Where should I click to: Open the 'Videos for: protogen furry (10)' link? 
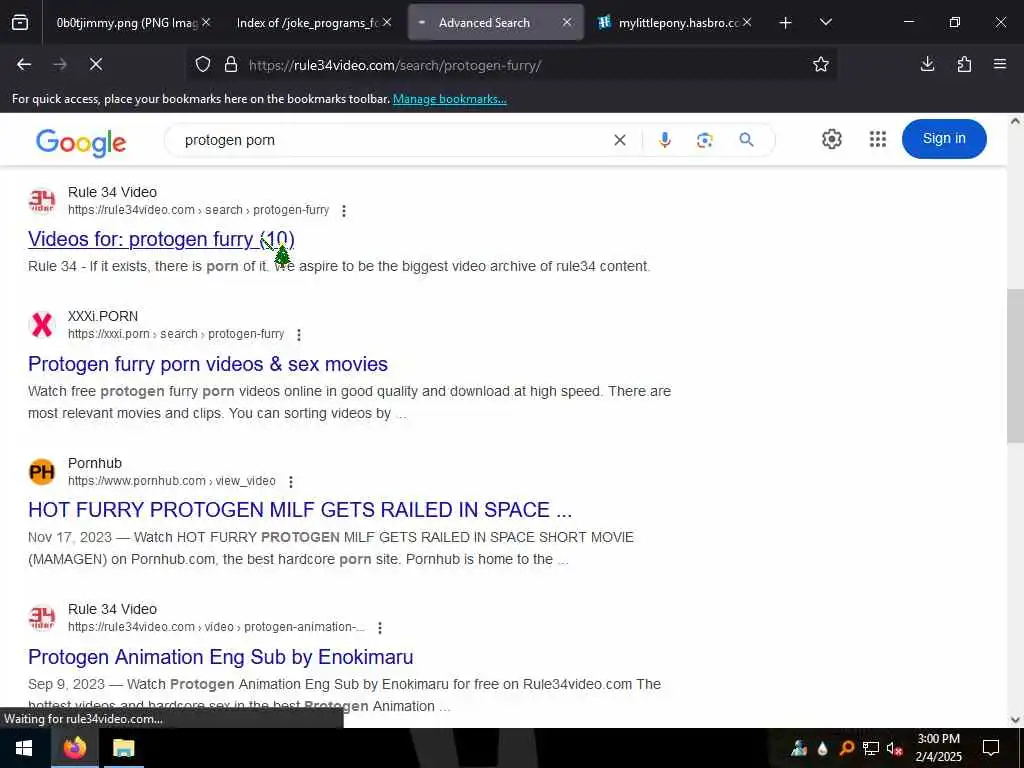click(x=161, y=240)
